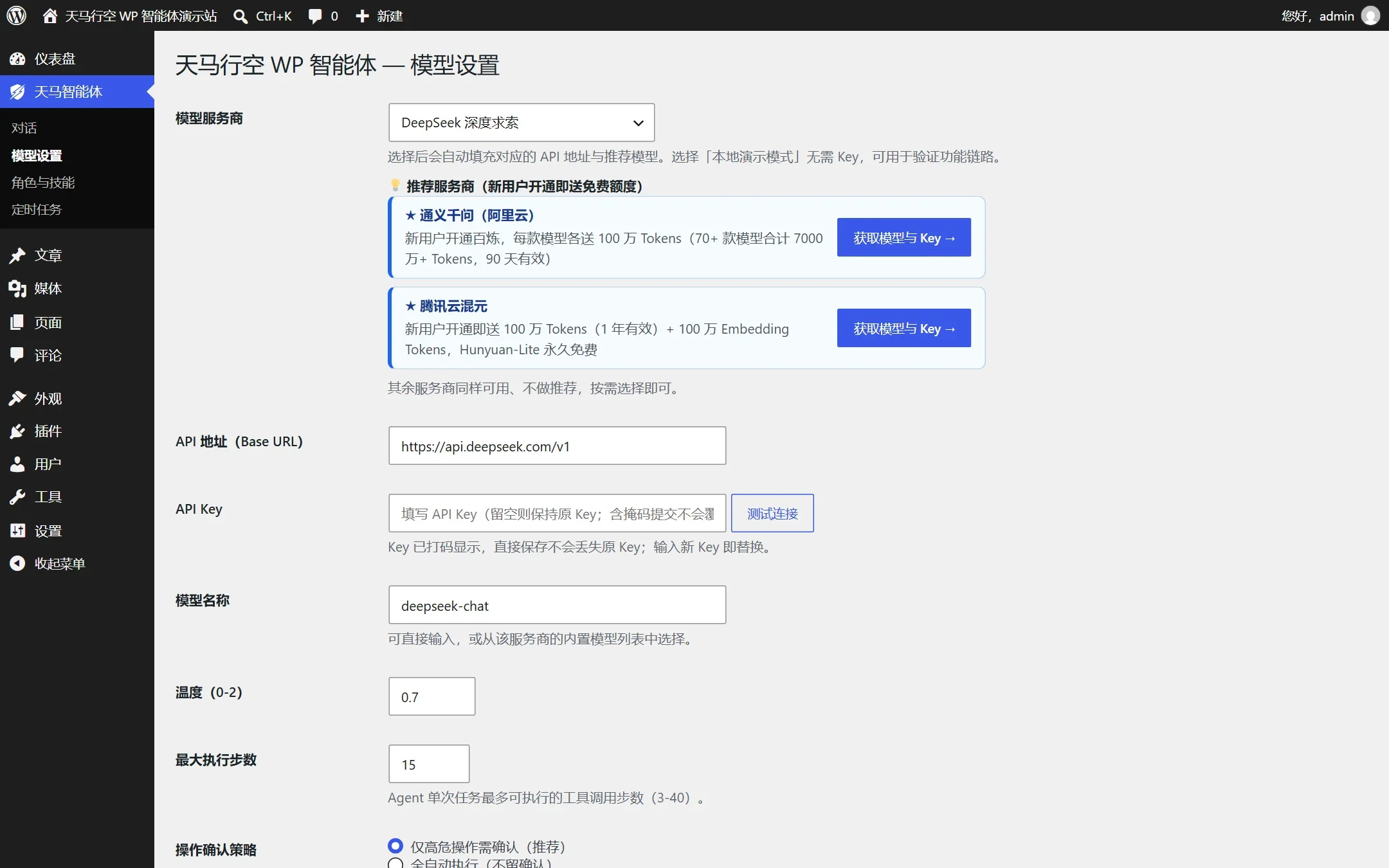Open the 模型服务商 DeepSeek dropdown
The width and height of the screenshot is (1389, 868).
coord(522,122)
